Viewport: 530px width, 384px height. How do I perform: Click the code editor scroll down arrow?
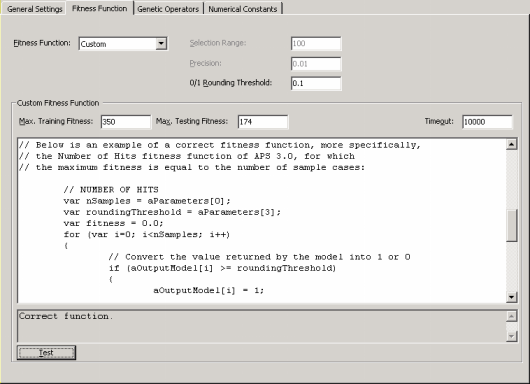coord(511,297)
